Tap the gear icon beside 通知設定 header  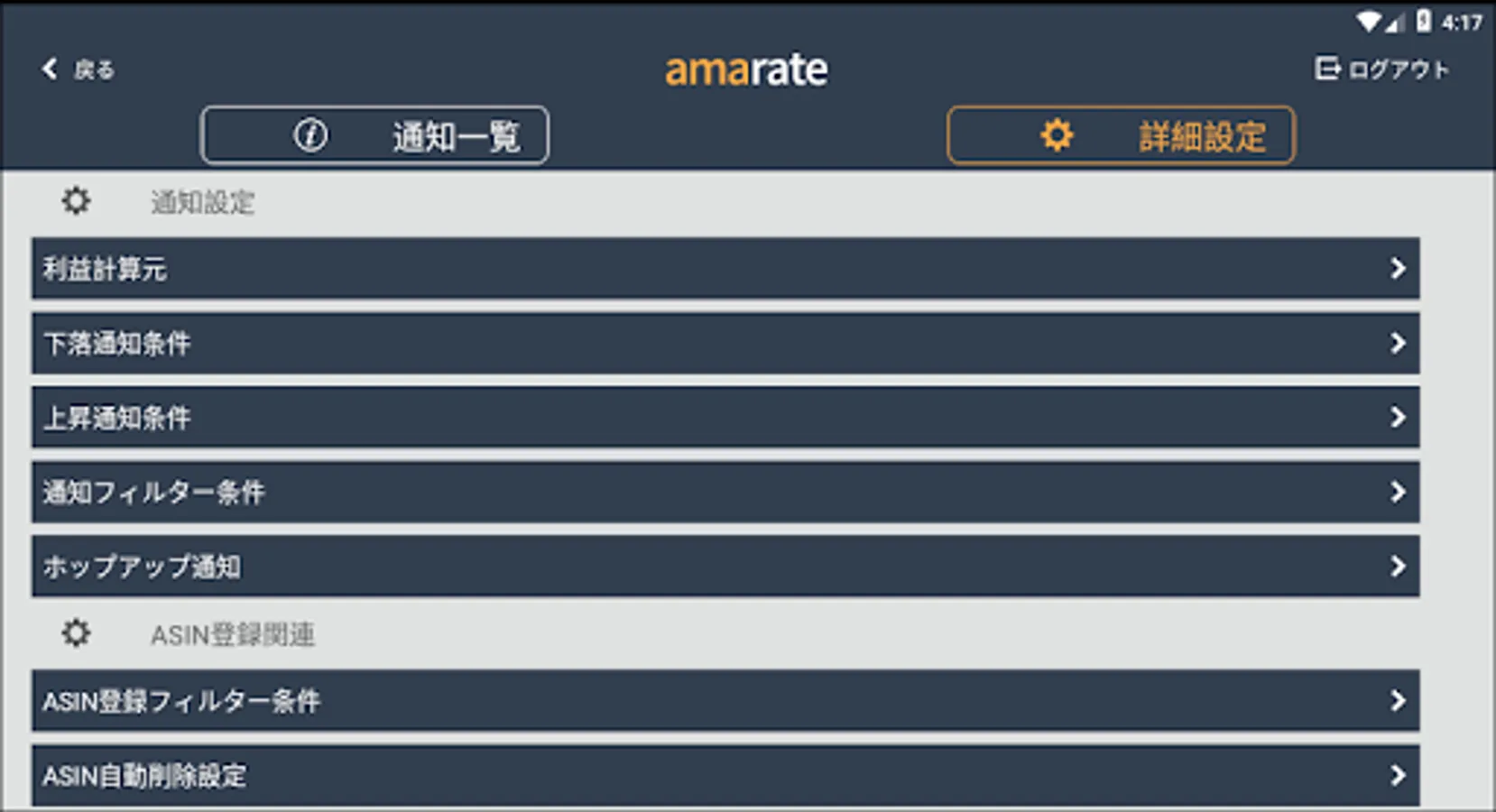tap(76, 201)
